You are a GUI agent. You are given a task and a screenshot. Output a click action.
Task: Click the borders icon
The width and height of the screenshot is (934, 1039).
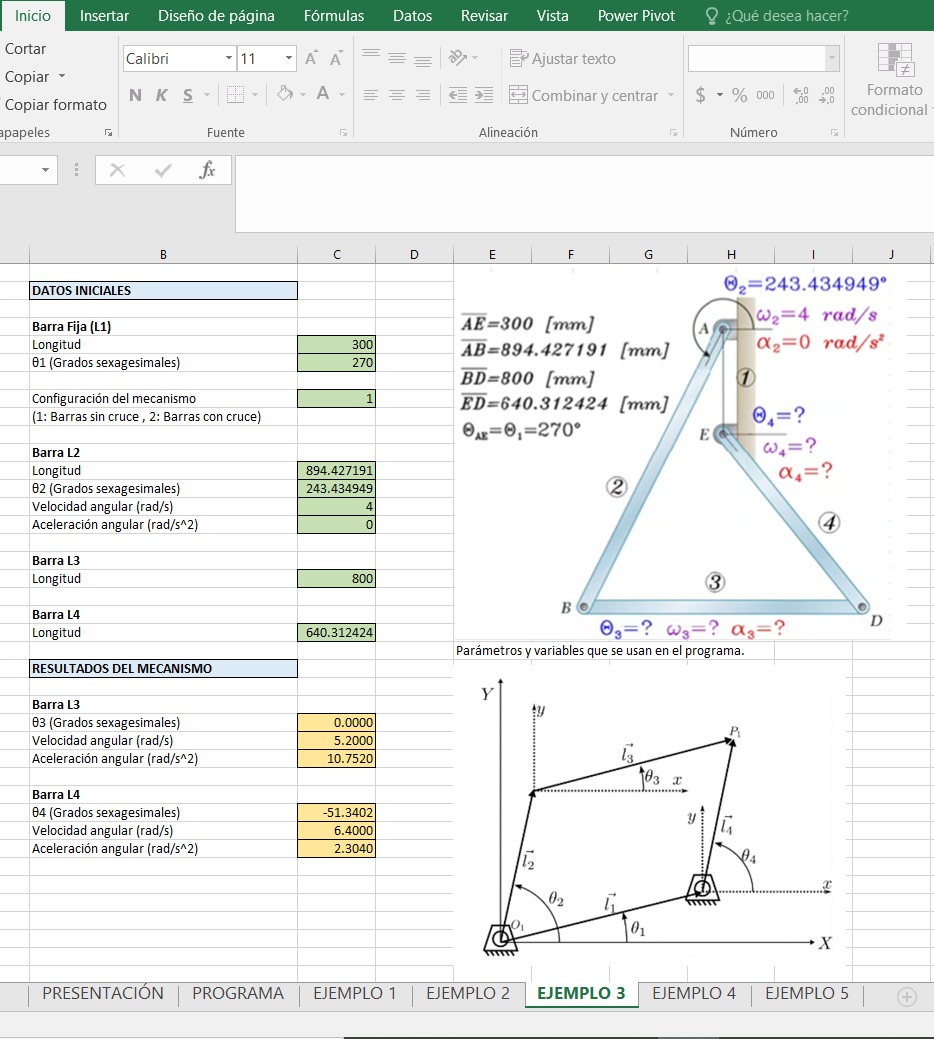pyautogui.click(x=235, y=95)
